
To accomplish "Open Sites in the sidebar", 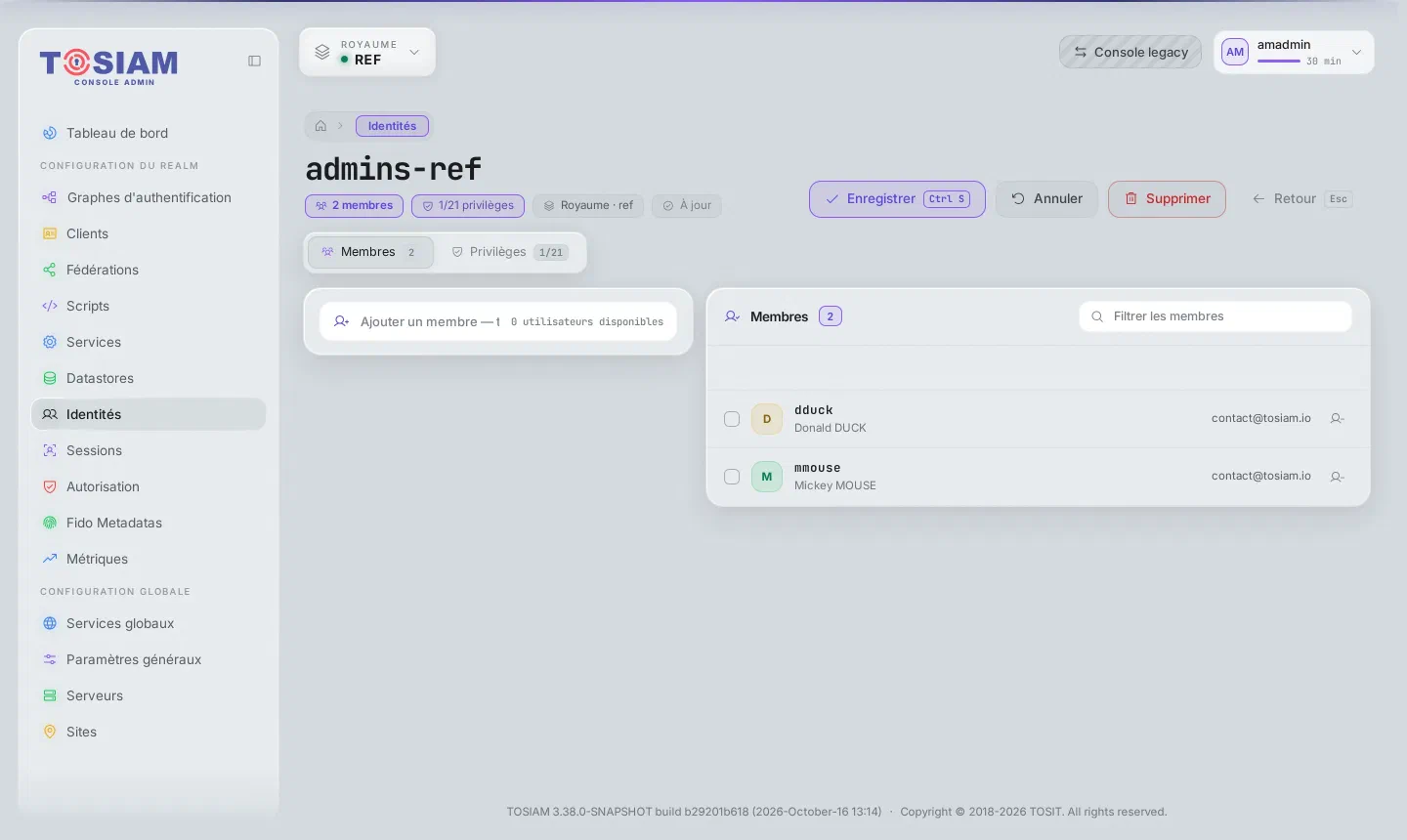I will [149, 732].
